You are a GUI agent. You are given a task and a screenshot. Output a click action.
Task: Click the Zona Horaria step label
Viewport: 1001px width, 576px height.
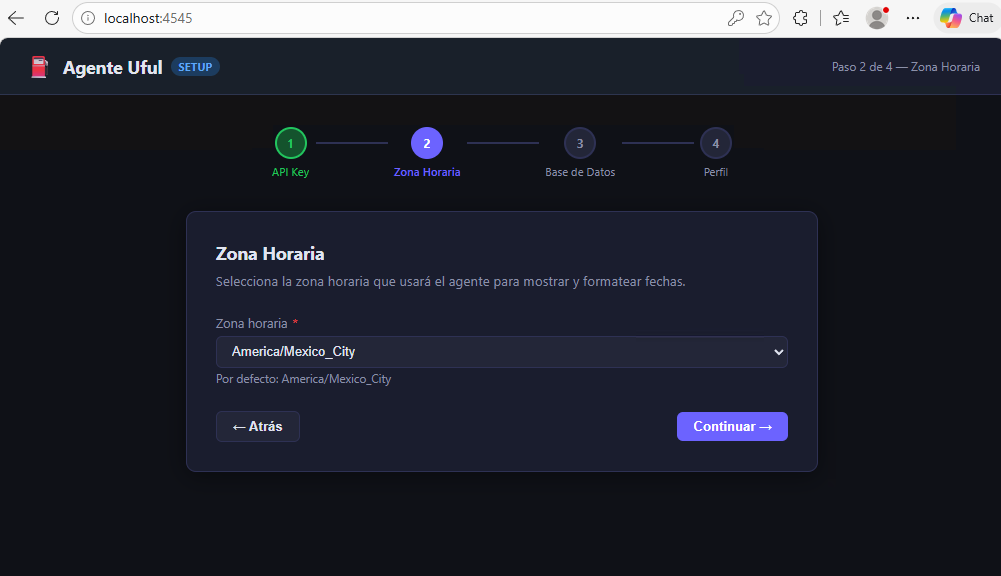(427, 171)
